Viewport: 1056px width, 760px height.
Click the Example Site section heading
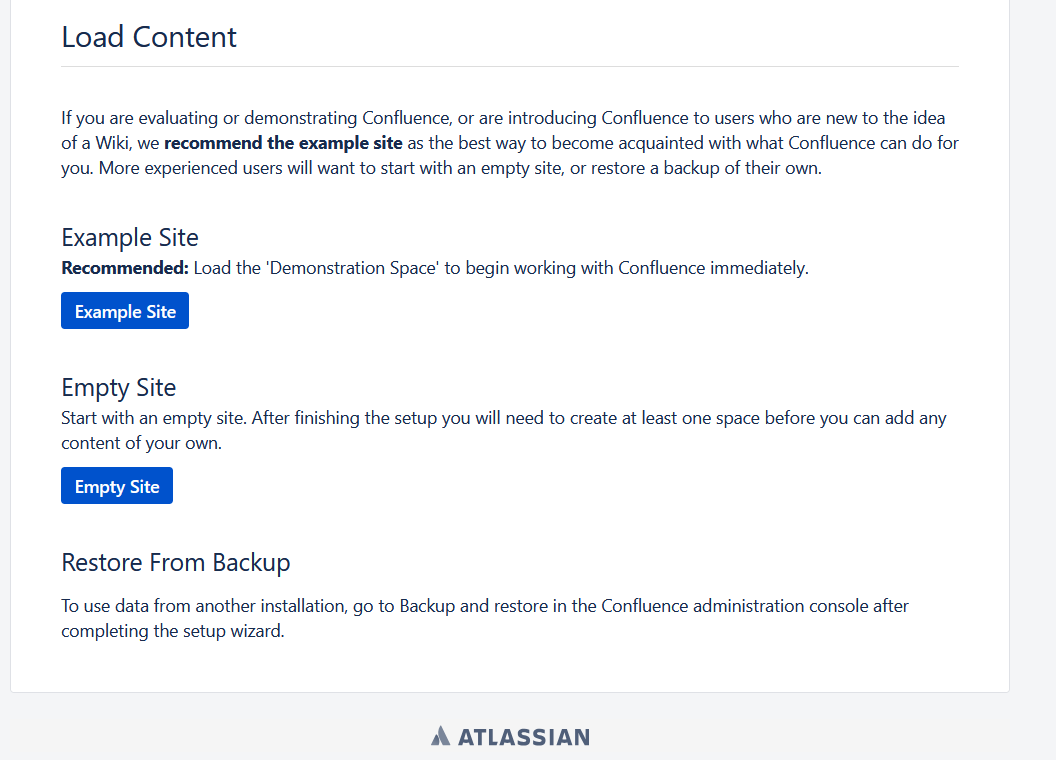click(x=130, y=237)
